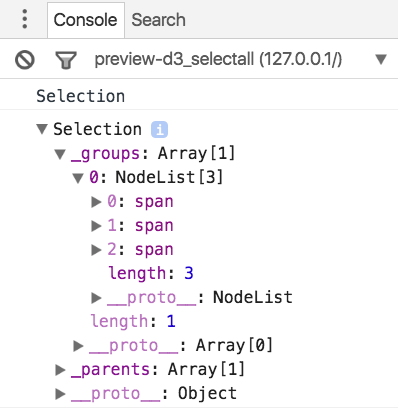
Task: Switch to the Search tab
Action: 158,20
